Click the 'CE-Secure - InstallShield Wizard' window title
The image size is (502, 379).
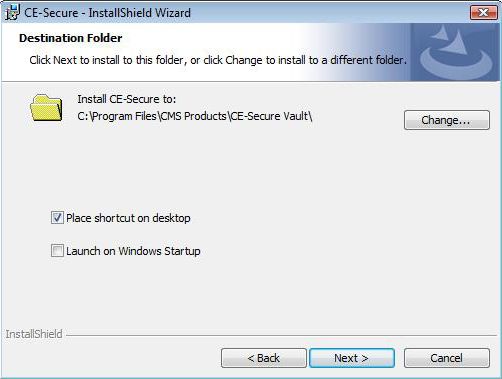tap(107, 13)
